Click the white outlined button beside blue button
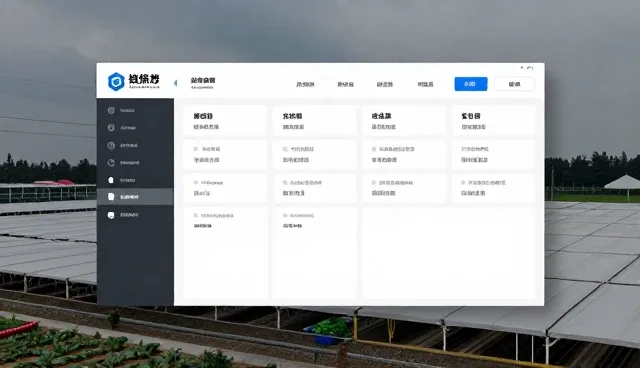Image resolution: width=640 pixels, height=368 pixels. pyautogui.click(x=514, y=84)
